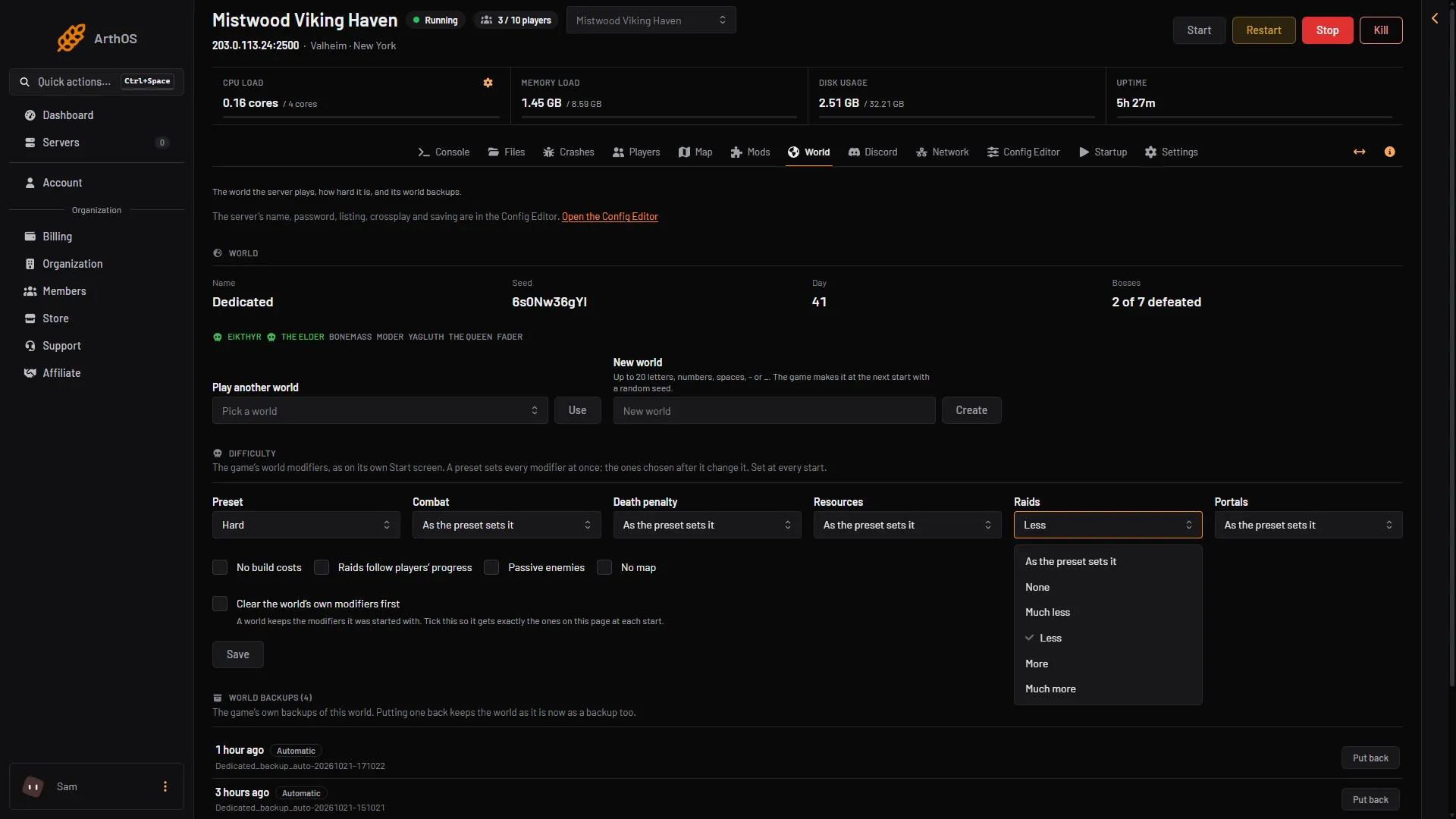Click the Restart server button
This screenshot has width=1456, height=819.
(x=1263, y=30)
